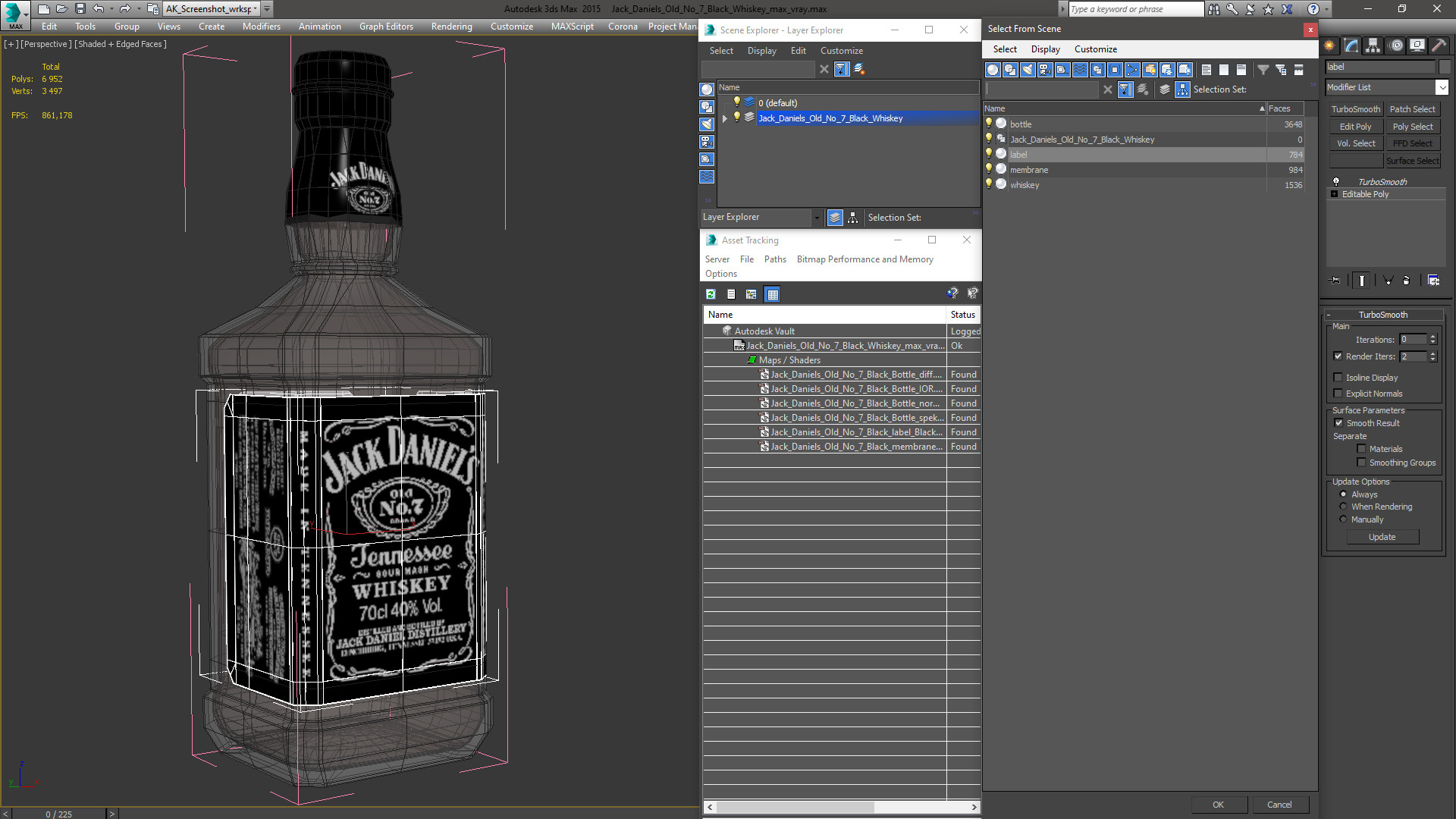Click the TurboSmooth Update button
The image size is (1456, 819).
tap(1382, 537)
